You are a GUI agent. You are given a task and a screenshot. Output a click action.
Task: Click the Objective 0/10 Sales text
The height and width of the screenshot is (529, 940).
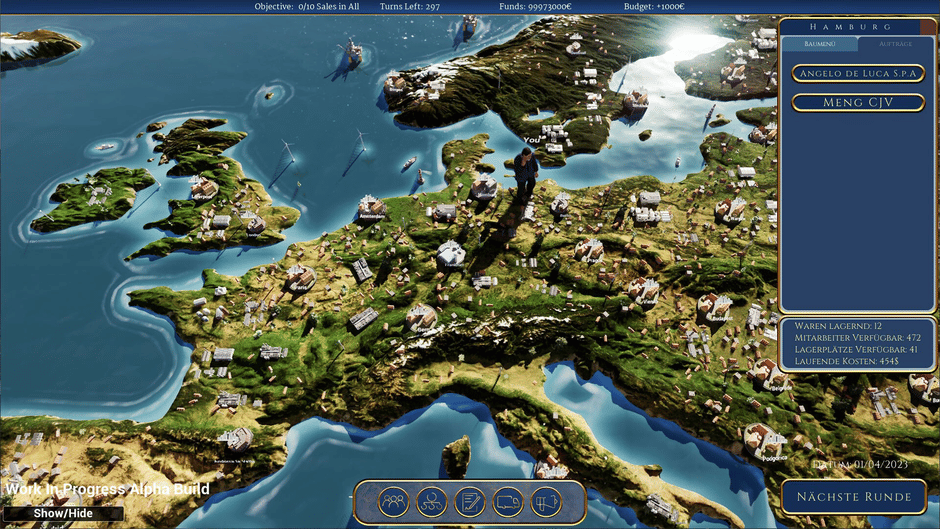tap(307, 7)
